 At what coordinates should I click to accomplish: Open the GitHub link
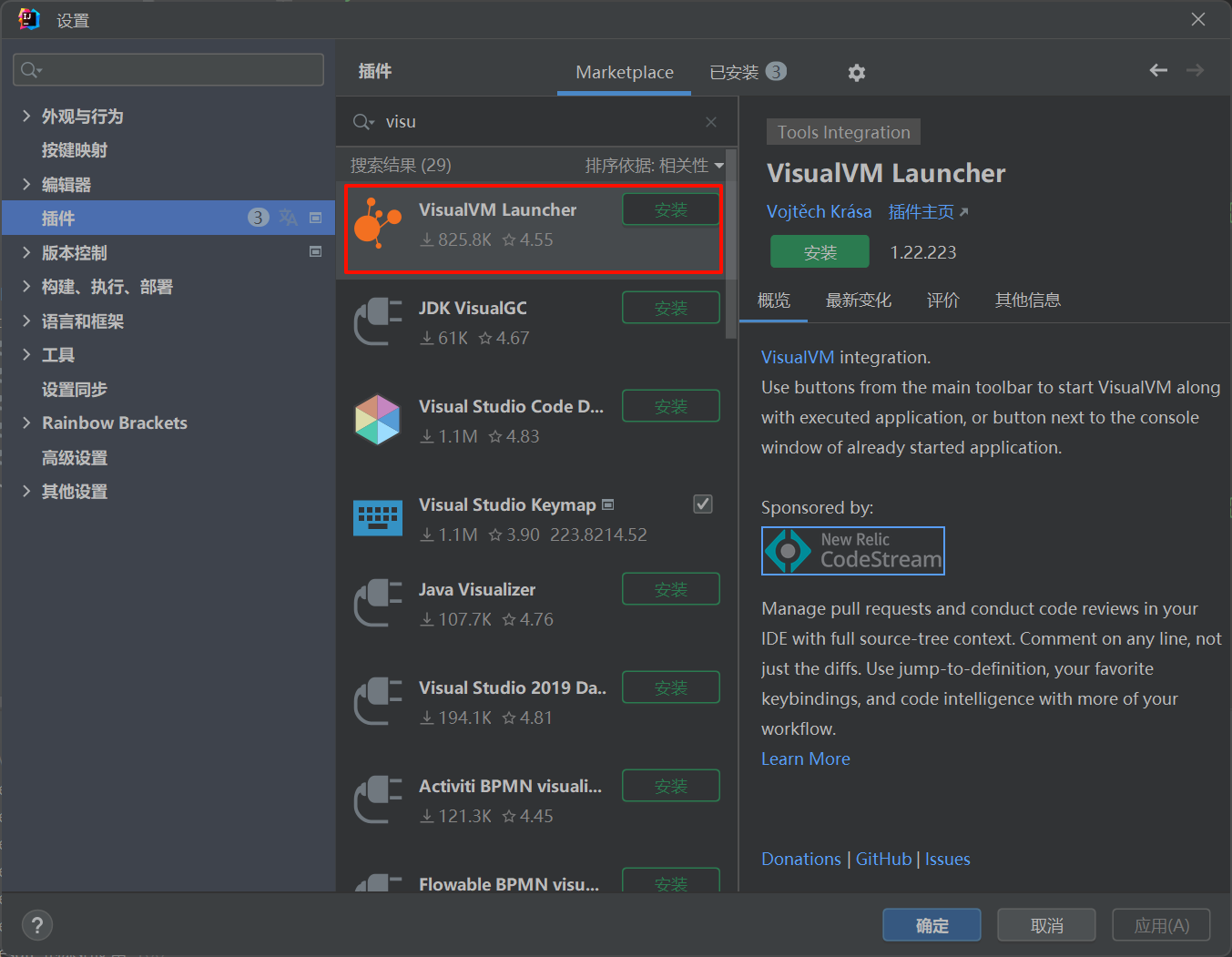click(x=883, y=859)
